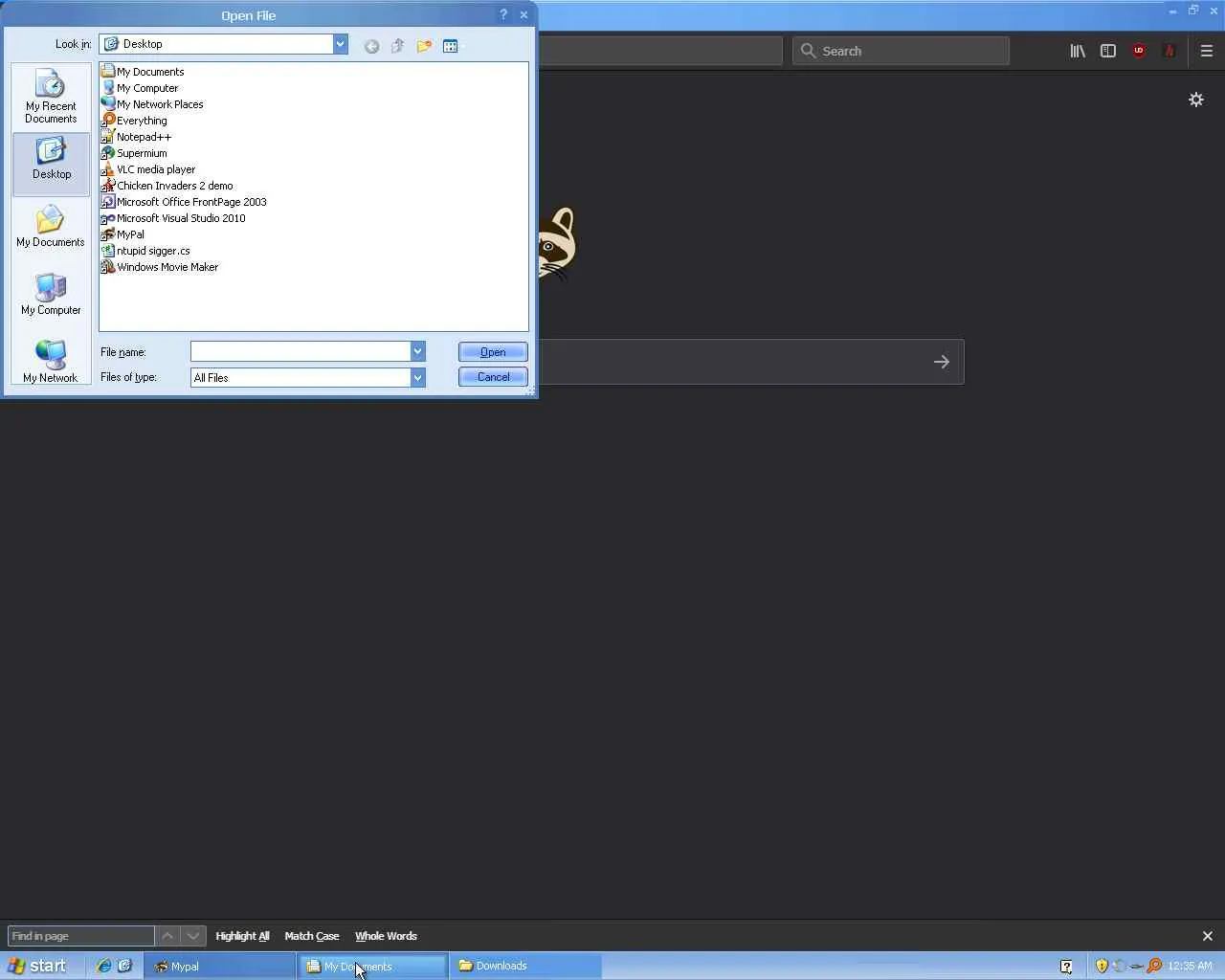Select Microsoft Office FrontPage 2003

click(184, 202)
